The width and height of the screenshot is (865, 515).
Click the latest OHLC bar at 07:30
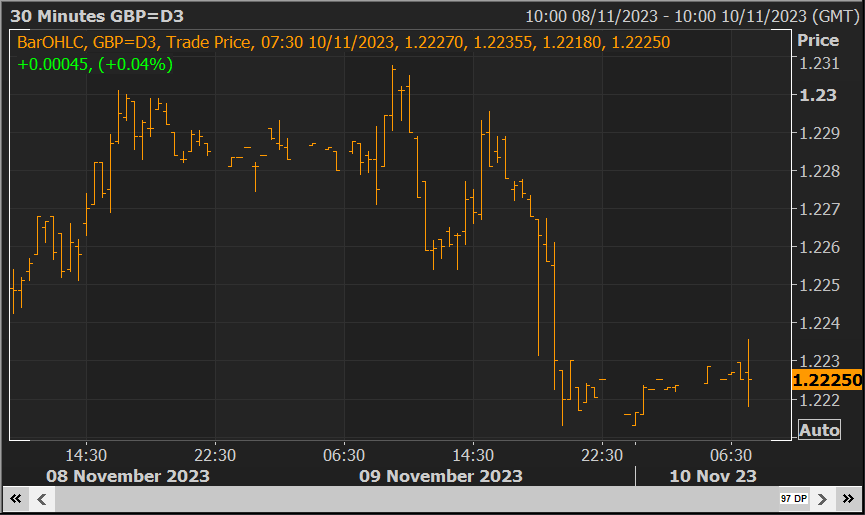tap(749, 373)
